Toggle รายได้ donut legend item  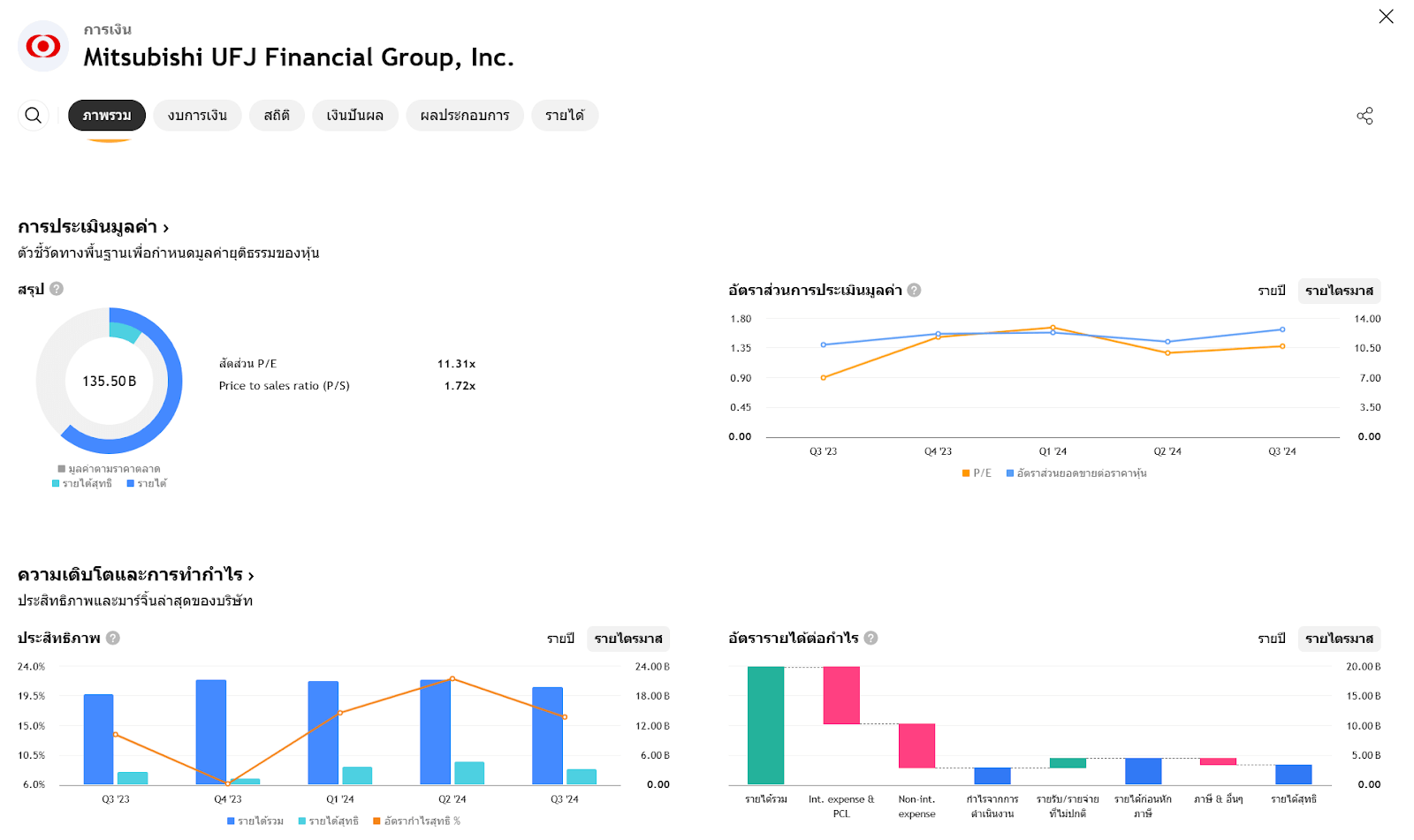(x=147, y=483)
